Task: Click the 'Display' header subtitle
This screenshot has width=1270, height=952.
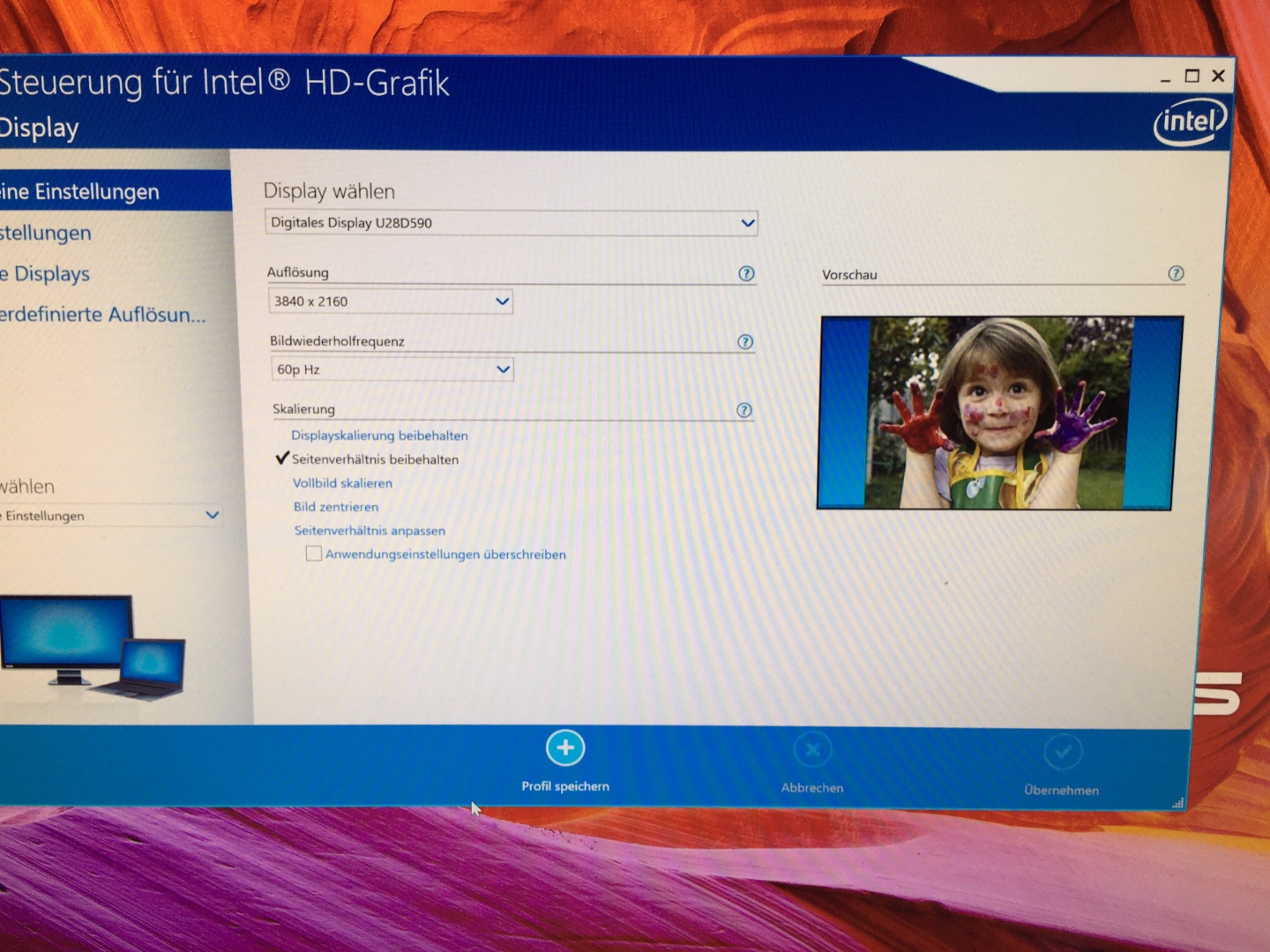Action: (x=40, y=129)
